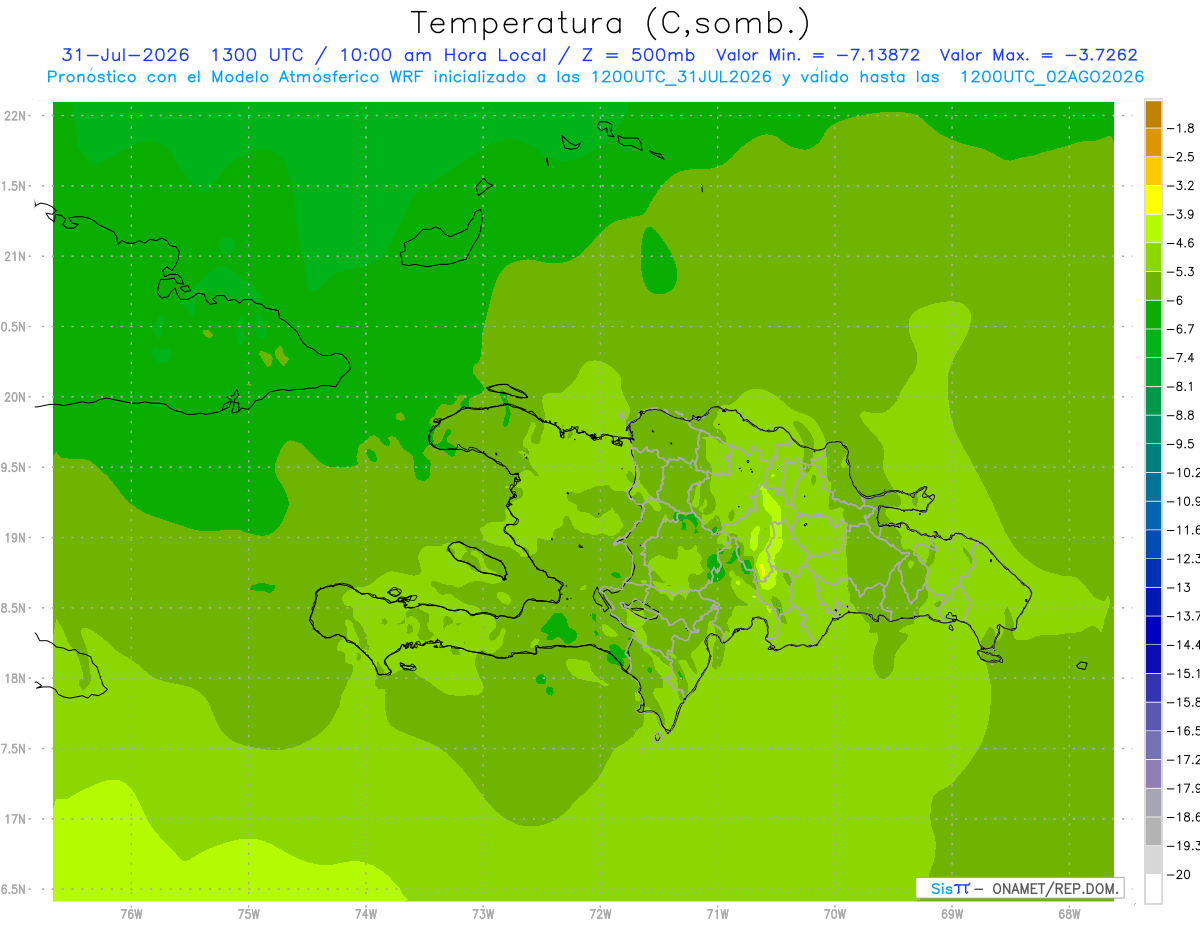The width and height of the screenshot is (1200, 927).
Task: Click the '68W' longitude label
Action: tap(1069, 914)
